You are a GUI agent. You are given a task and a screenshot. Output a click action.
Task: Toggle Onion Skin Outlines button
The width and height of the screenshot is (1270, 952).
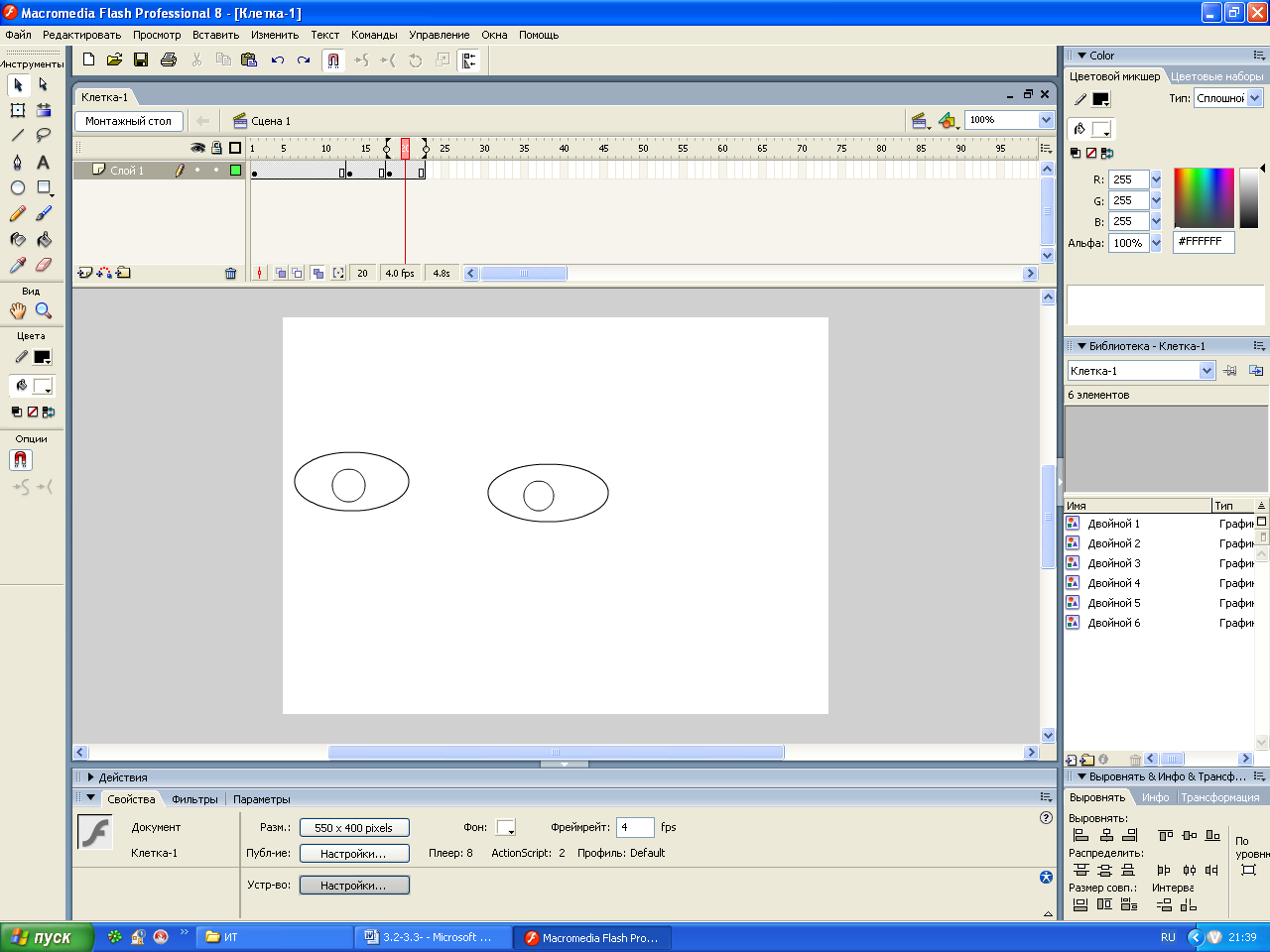click(297, 273)
